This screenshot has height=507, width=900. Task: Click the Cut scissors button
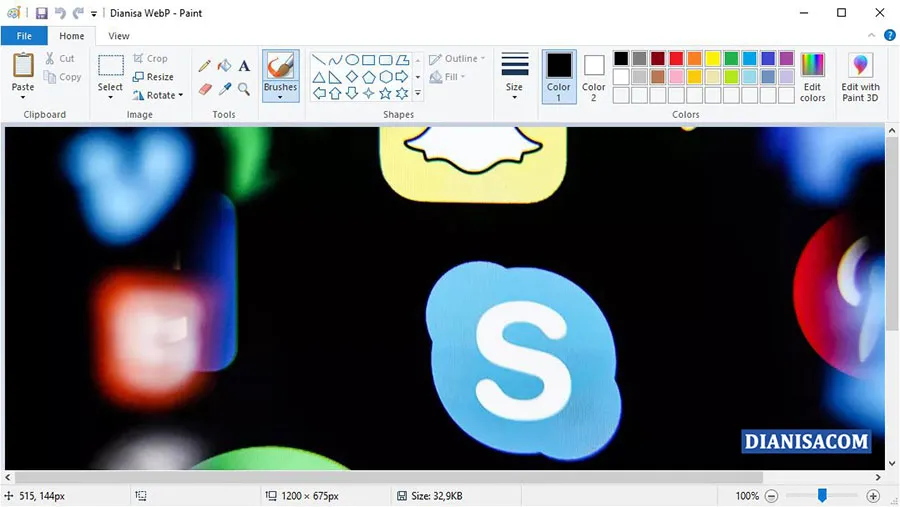(x=60, y=59)
